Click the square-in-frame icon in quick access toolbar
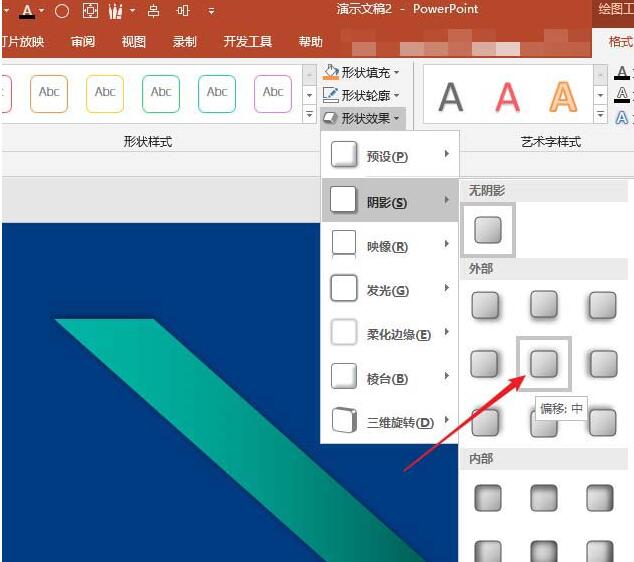The height and width of the screenshot is (562, 634). click(x=90, y=11)
